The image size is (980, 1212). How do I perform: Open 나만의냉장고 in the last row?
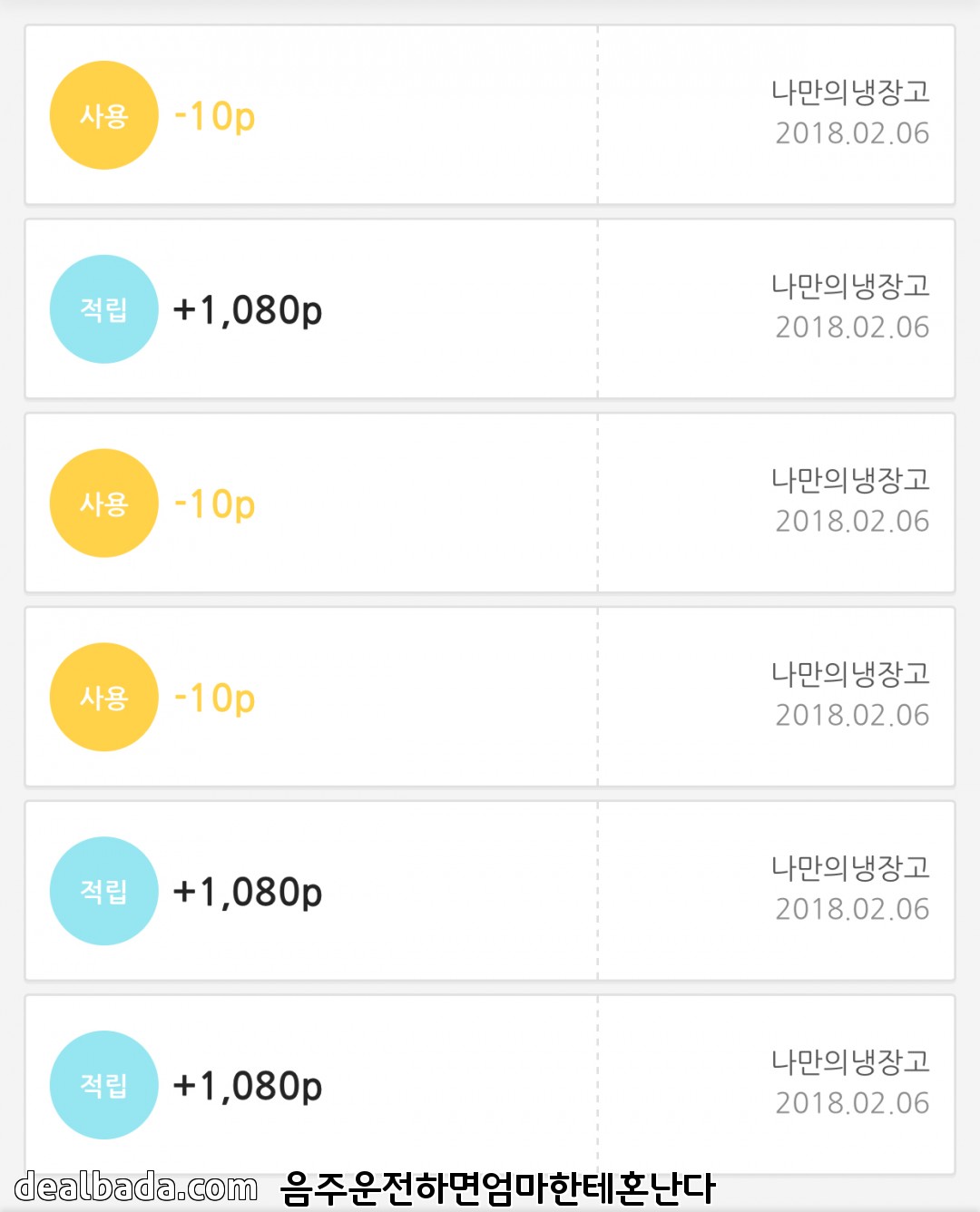point(850,1061)
